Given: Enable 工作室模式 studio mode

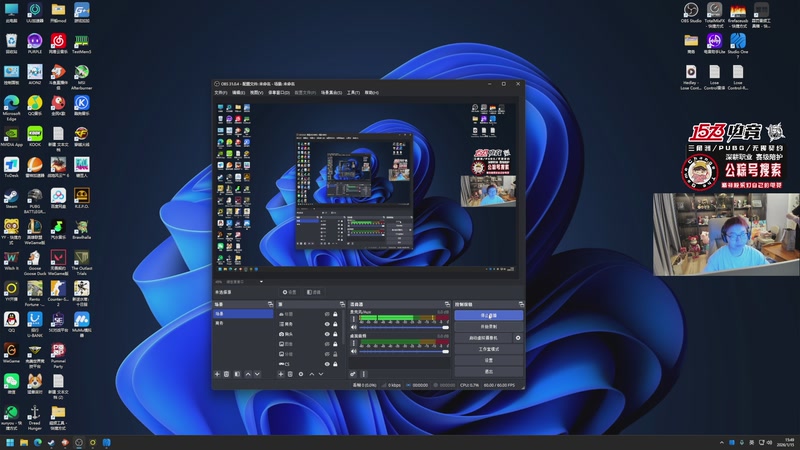Looking at the screenshot, I should 488,349.
